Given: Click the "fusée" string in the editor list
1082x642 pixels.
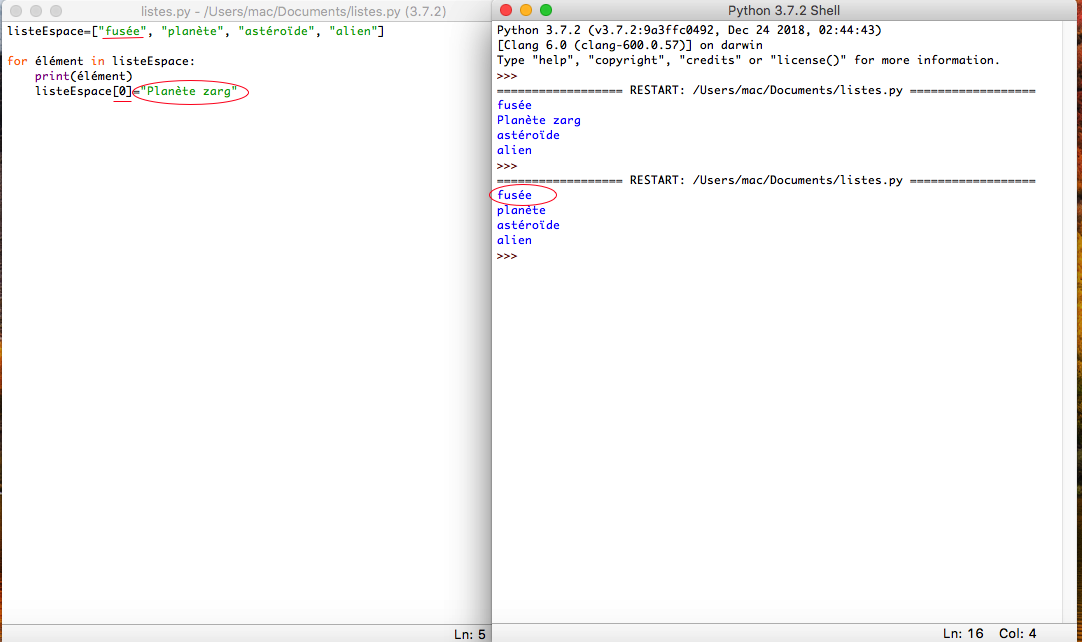Looking at the screenshot, I should click(x=123, y=31).
